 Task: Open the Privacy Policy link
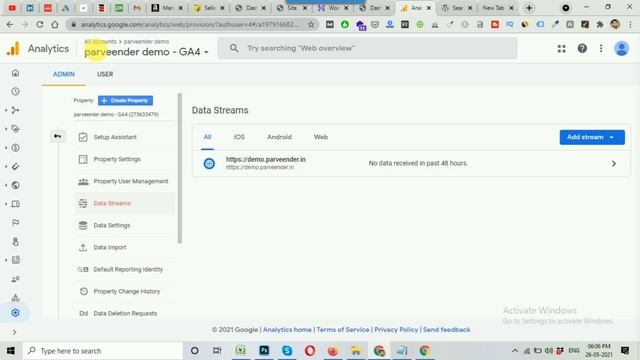[396, 329]
